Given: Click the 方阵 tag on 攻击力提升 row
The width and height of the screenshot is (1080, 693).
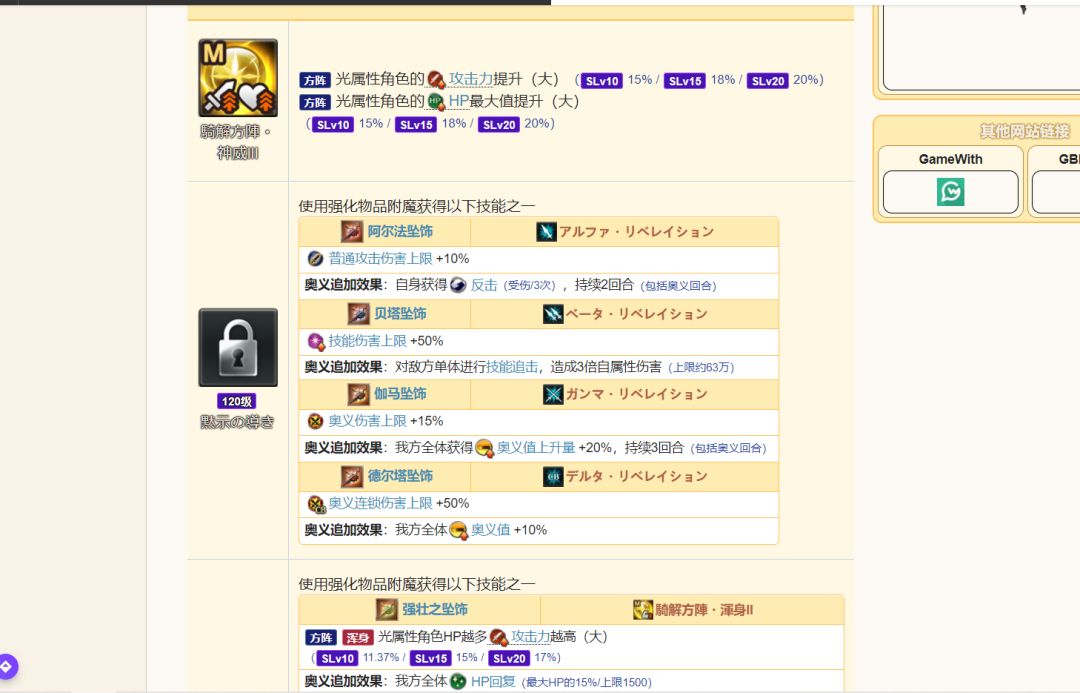Looking at the screenshot, I should point(315,81).
